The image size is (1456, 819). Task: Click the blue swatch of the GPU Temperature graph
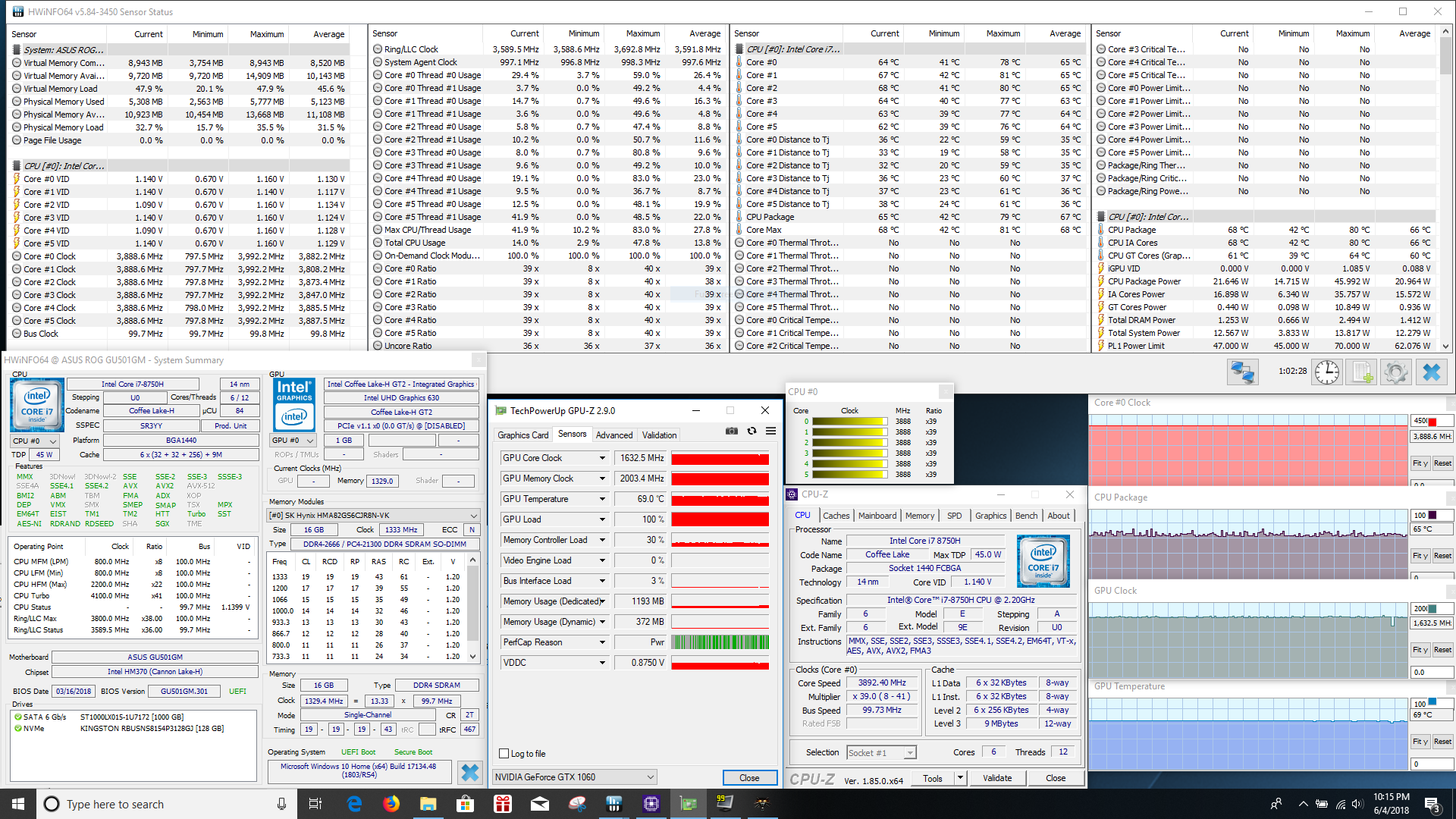click(x=1432, y=703)
